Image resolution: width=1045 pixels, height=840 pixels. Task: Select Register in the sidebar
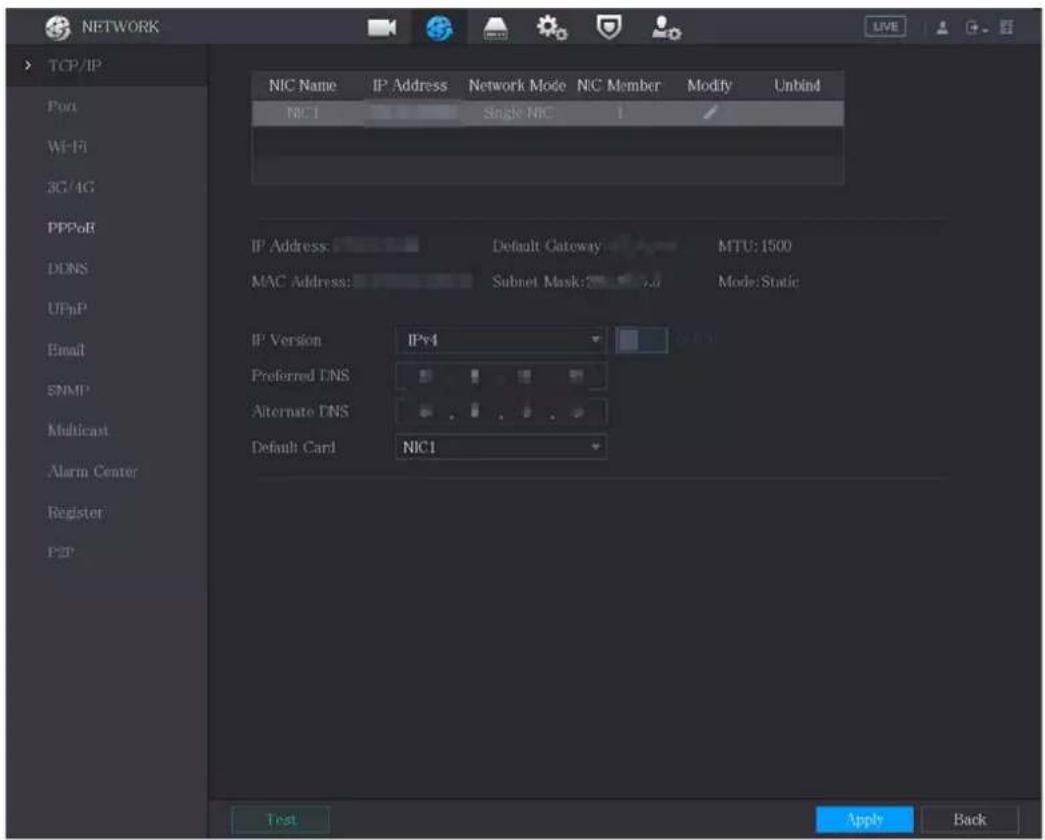click(x=75, y=513)
